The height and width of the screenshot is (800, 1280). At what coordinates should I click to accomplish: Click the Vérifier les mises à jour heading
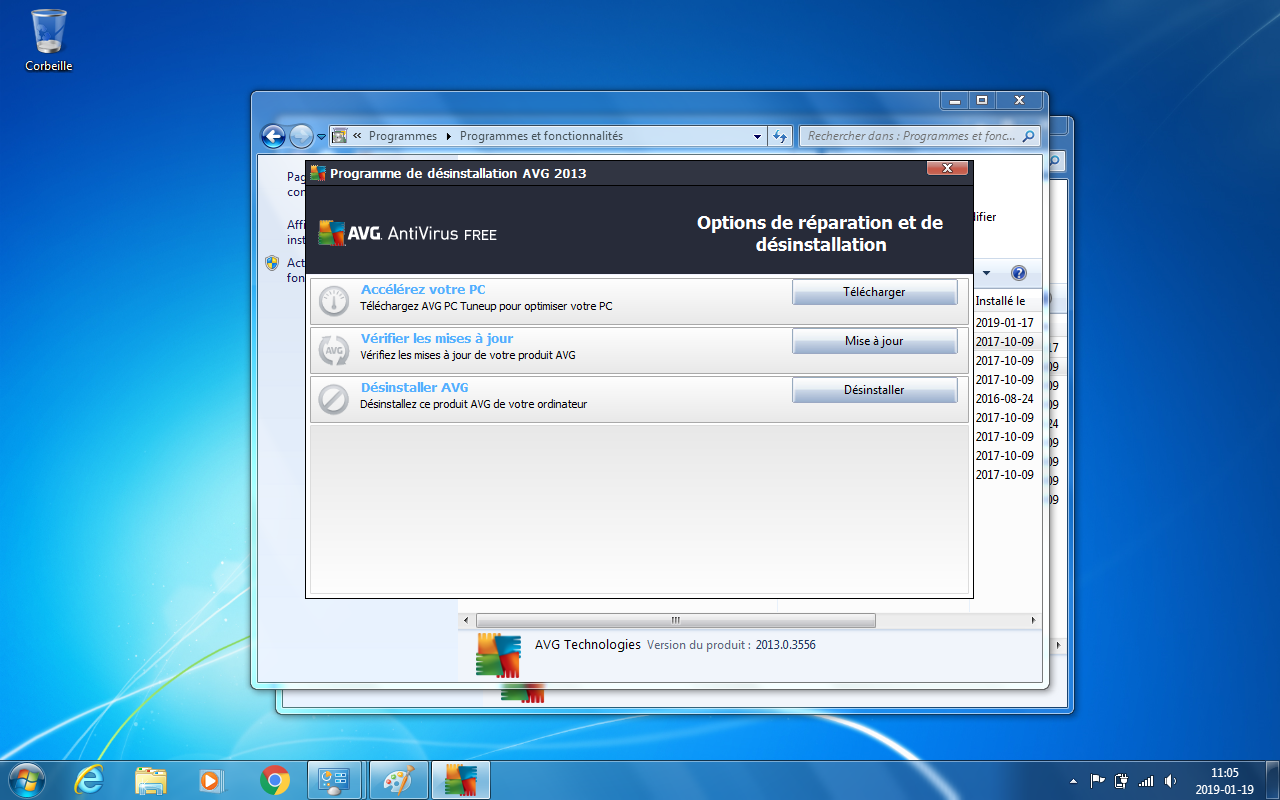(437, 339)
